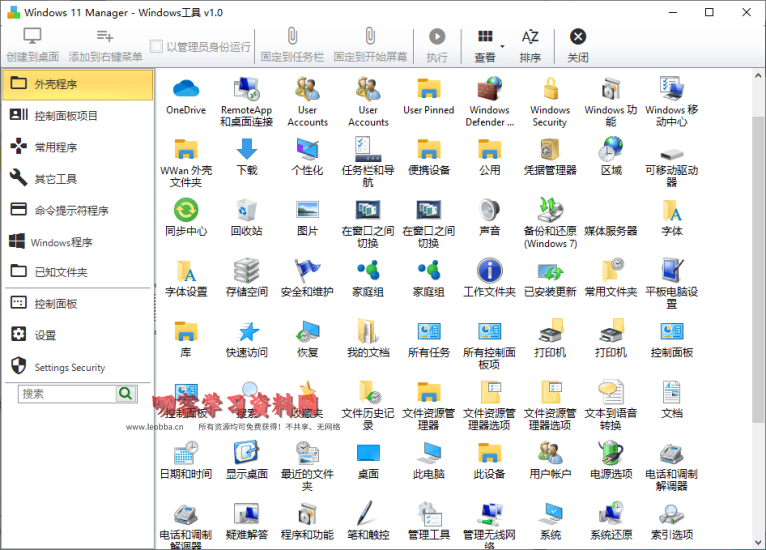The image size is (766, 550).
Task: Open Windows 移动中心 icon
Action: 672,89
